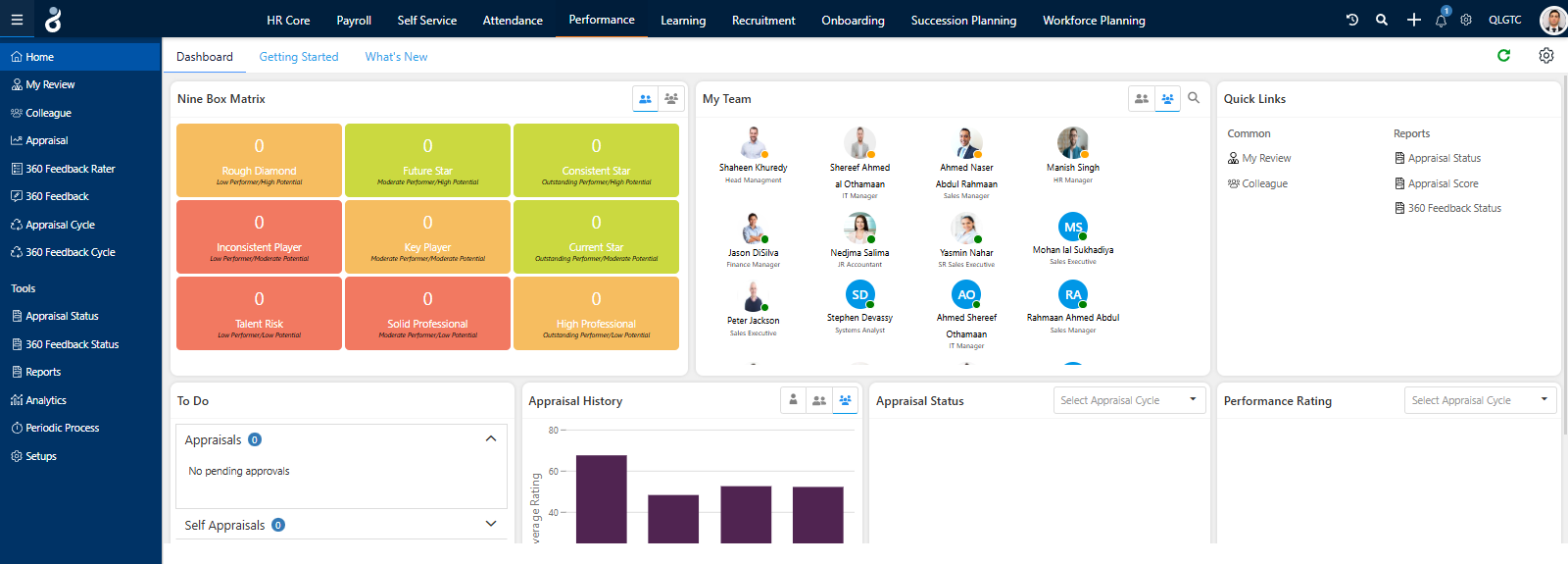Open the history clock icon
The image size is (1568, 564).
point(1352,20)
